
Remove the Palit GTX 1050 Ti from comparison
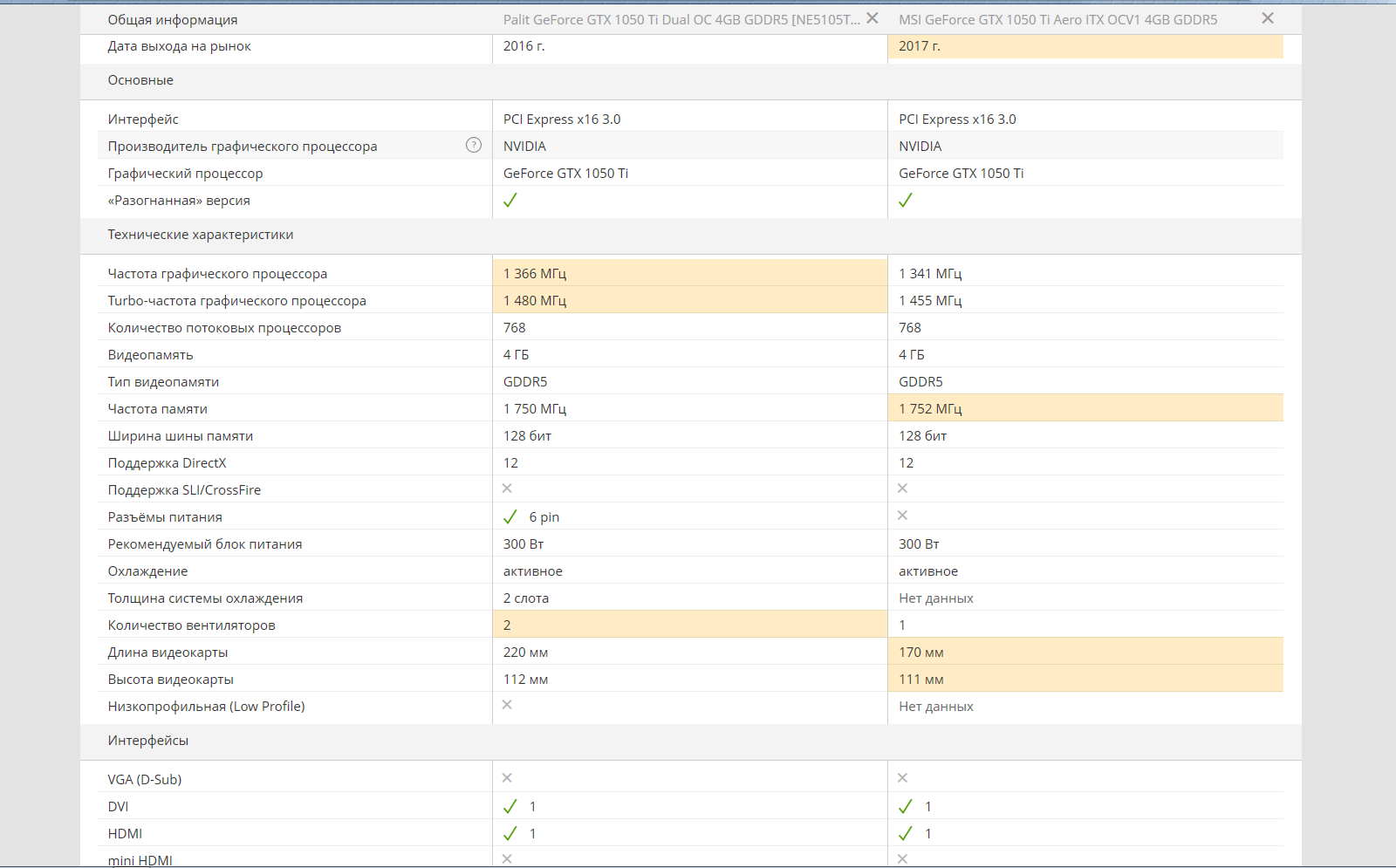[x=872, y=18]
